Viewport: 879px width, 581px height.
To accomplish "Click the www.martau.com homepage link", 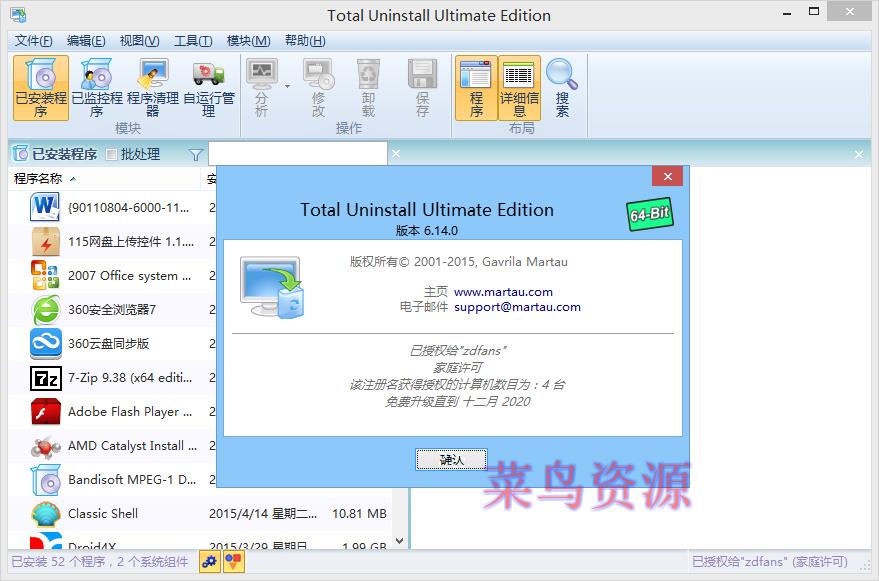I will pos(503,292).
